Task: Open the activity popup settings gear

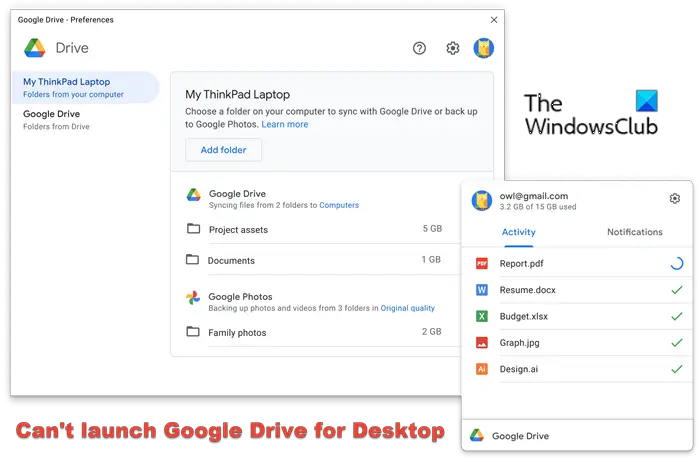Action: [674, 198]
